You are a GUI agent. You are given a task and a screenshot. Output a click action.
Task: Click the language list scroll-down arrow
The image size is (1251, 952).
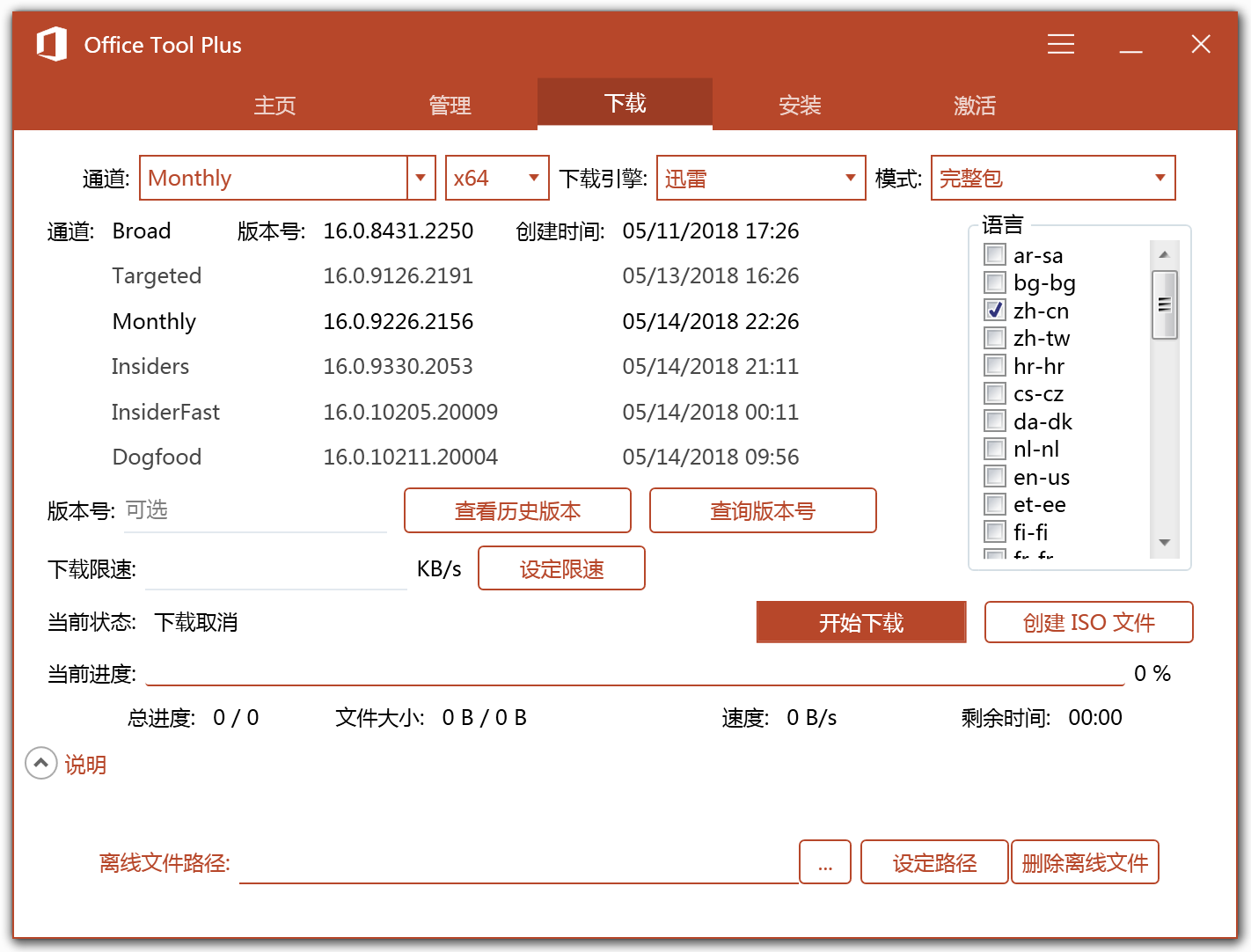(x=1164, y=543)
